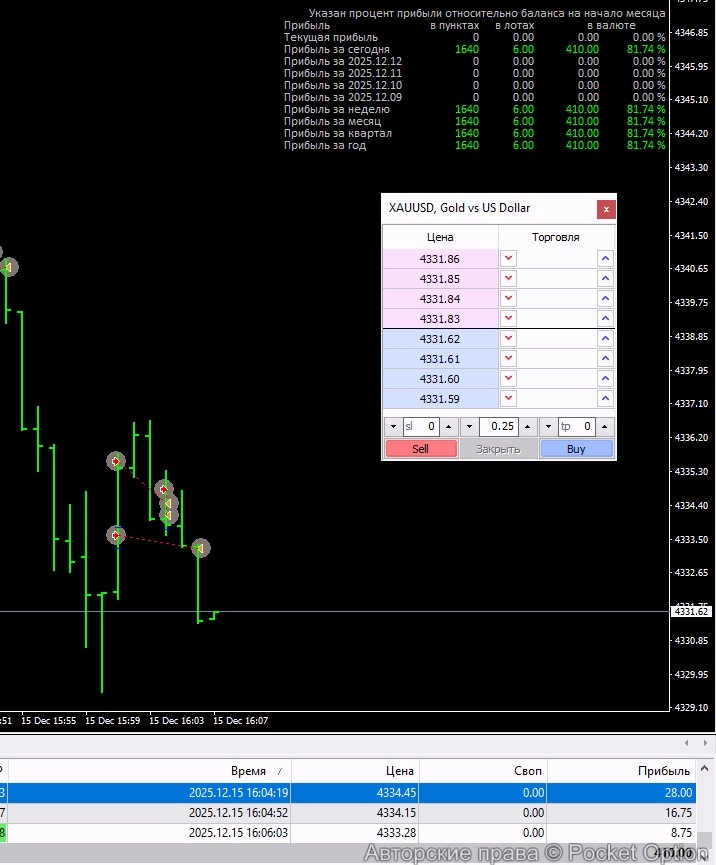Image resolution: width=716 pixels, height=865 pixels.
Task: Click red down arrow at price 4331.86
Action: (509, 258)
